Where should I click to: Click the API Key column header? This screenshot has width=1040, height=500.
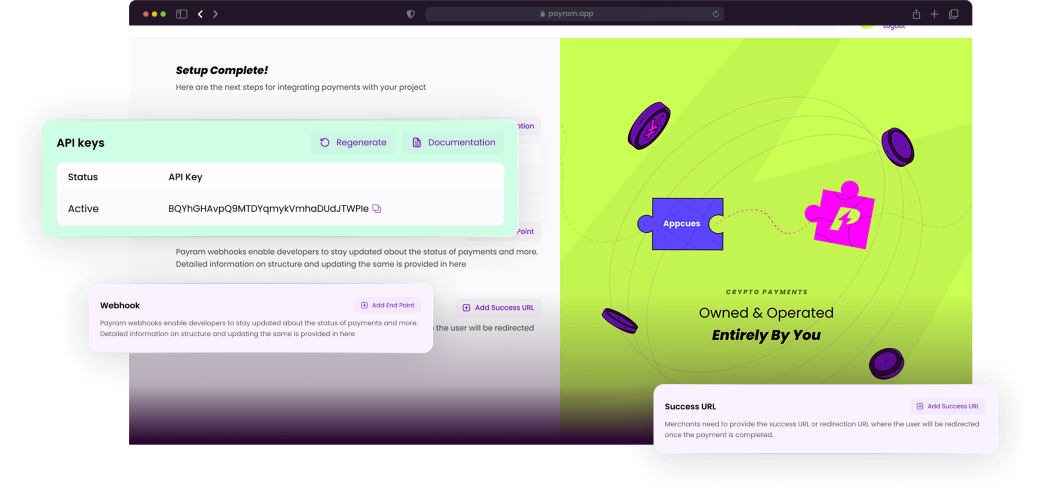coord(185,177)
